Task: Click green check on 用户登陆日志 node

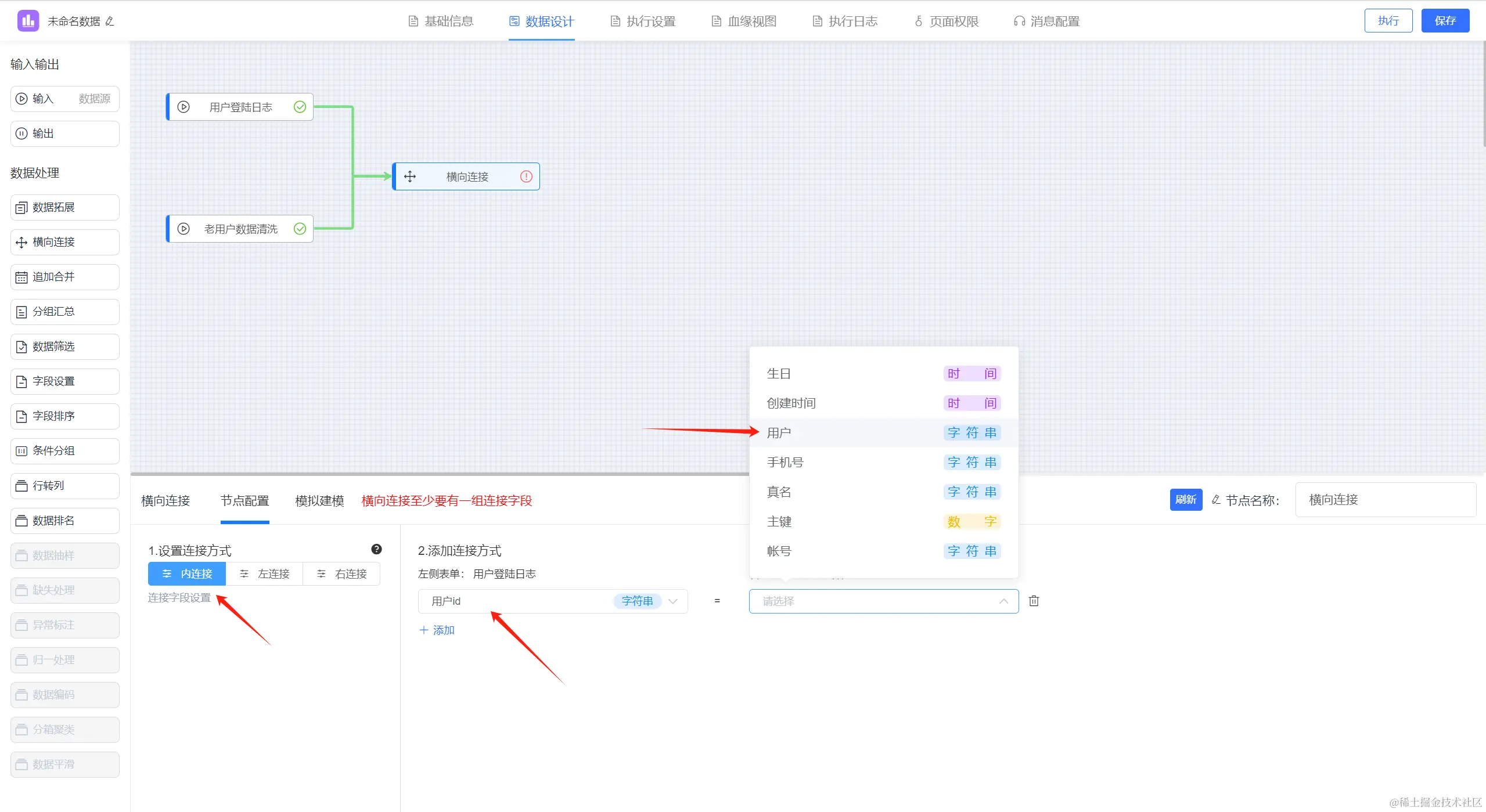Action: (300, 107)
